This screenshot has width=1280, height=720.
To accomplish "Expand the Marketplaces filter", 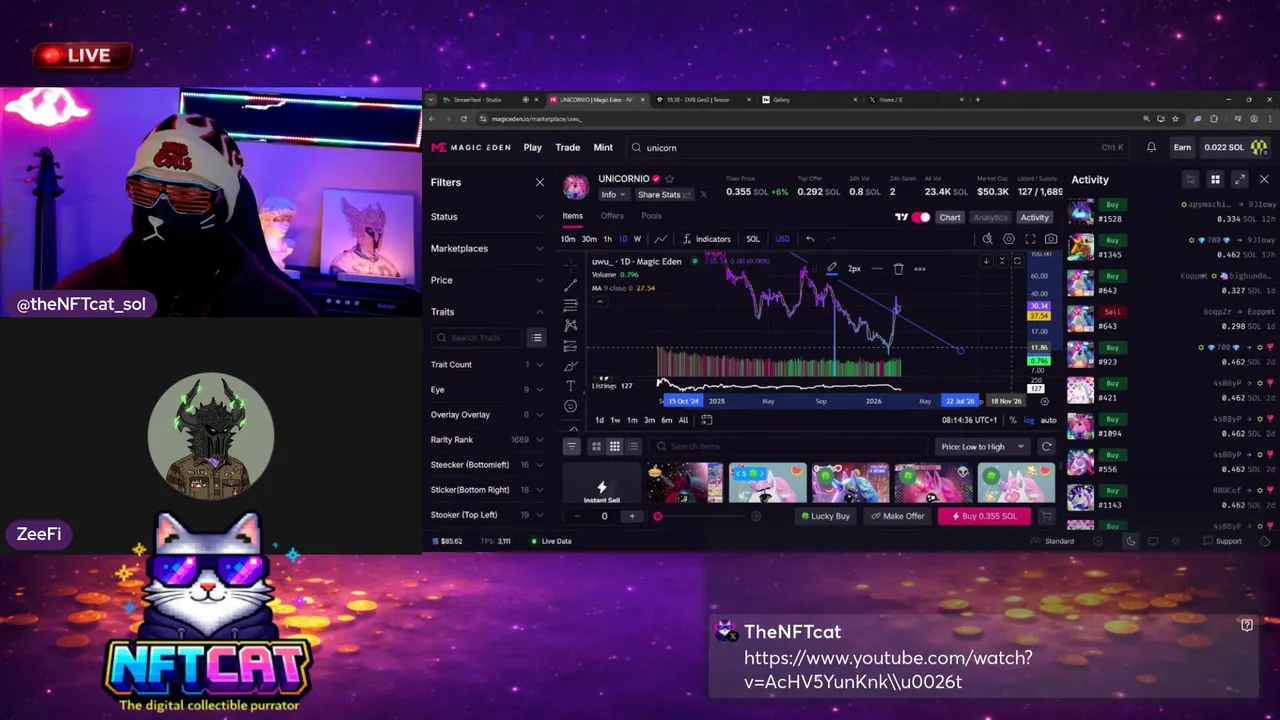I will pos(487,248).
